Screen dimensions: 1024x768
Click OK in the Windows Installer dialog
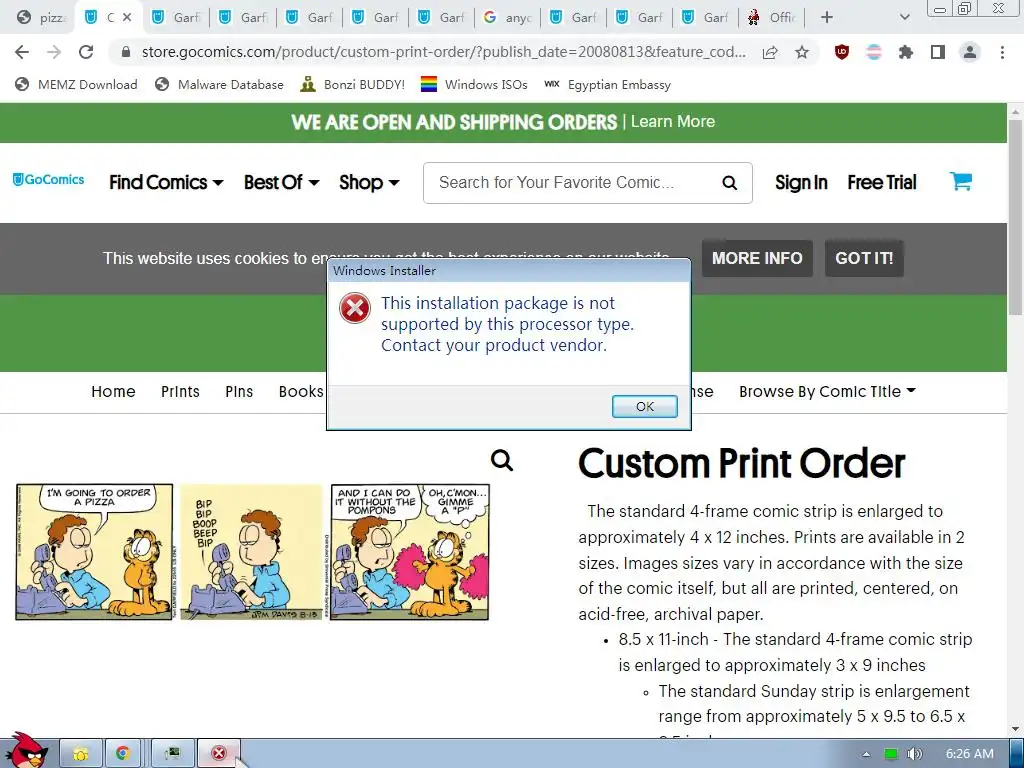[x=644, y=406]
